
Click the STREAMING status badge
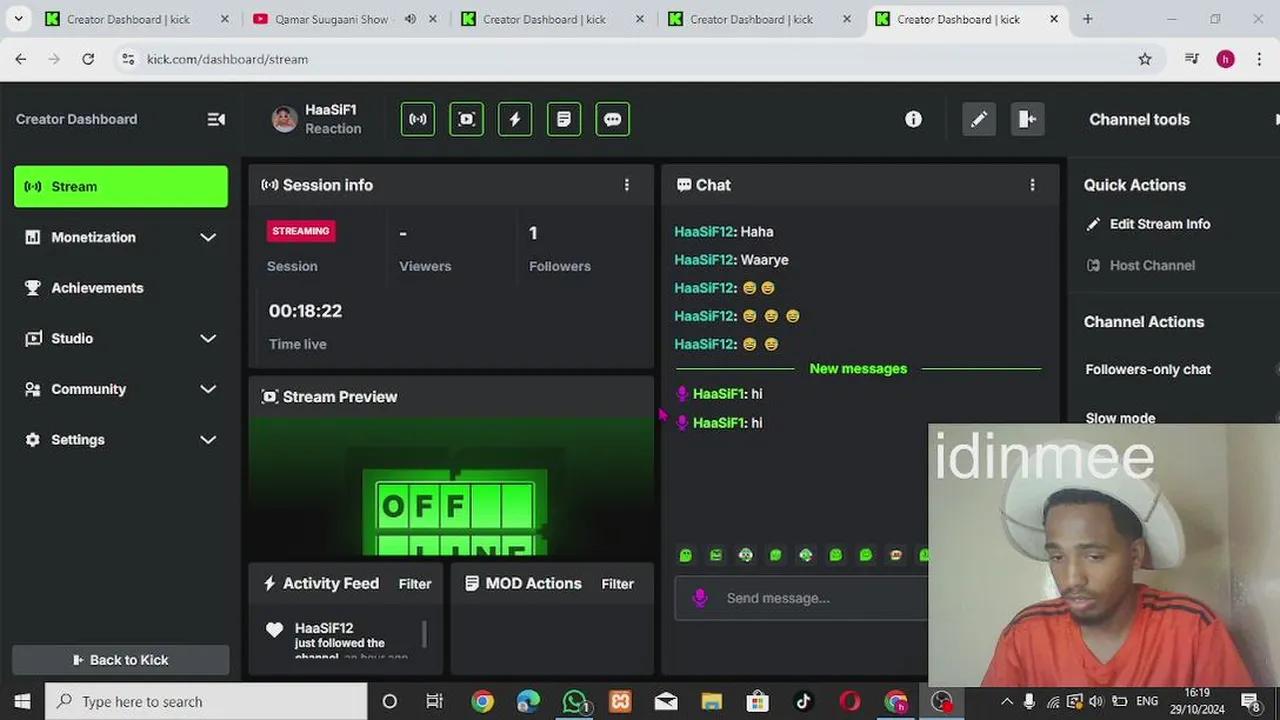[x=301, y=231]
